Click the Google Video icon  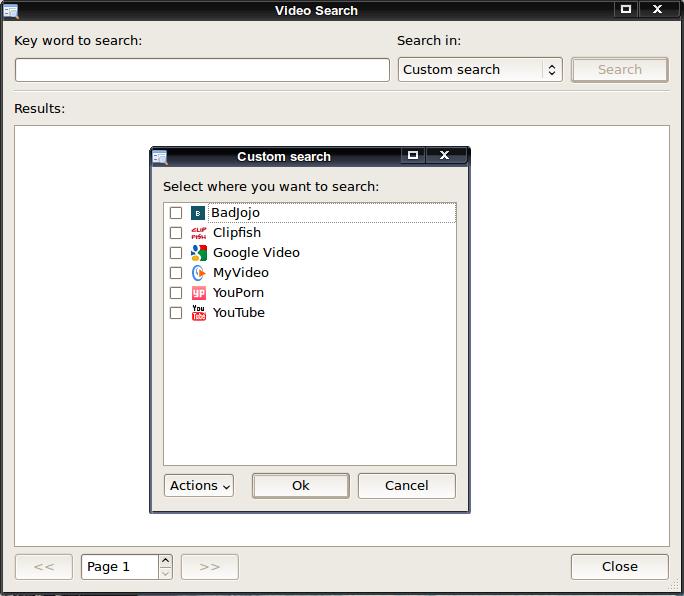[x=198, y=253]
